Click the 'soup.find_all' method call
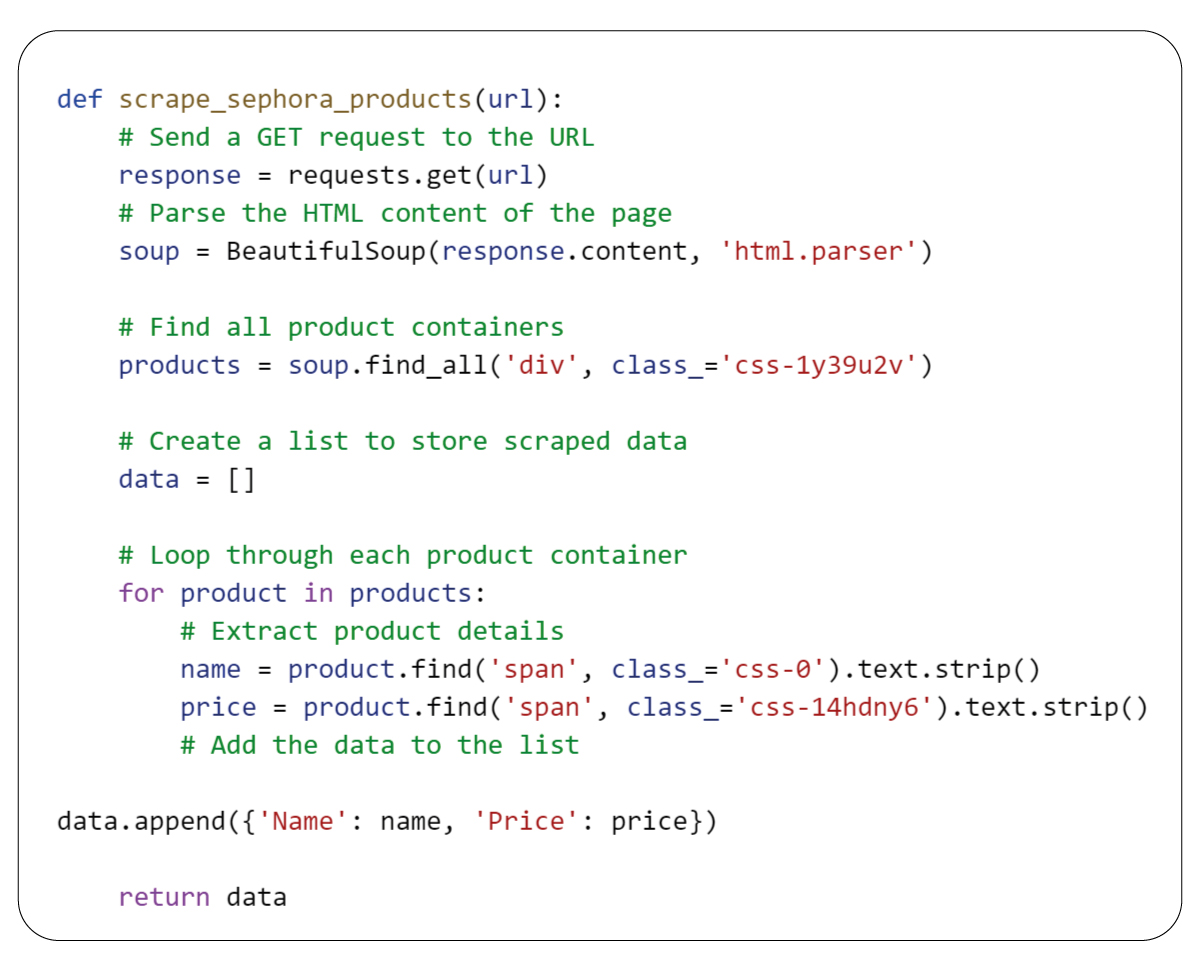1198x961 pixels. 387,366
